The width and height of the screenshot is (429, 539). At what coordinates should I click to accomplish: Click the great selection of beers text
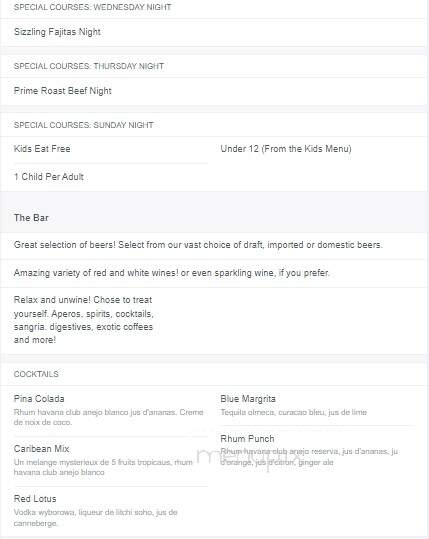[198, 245]
